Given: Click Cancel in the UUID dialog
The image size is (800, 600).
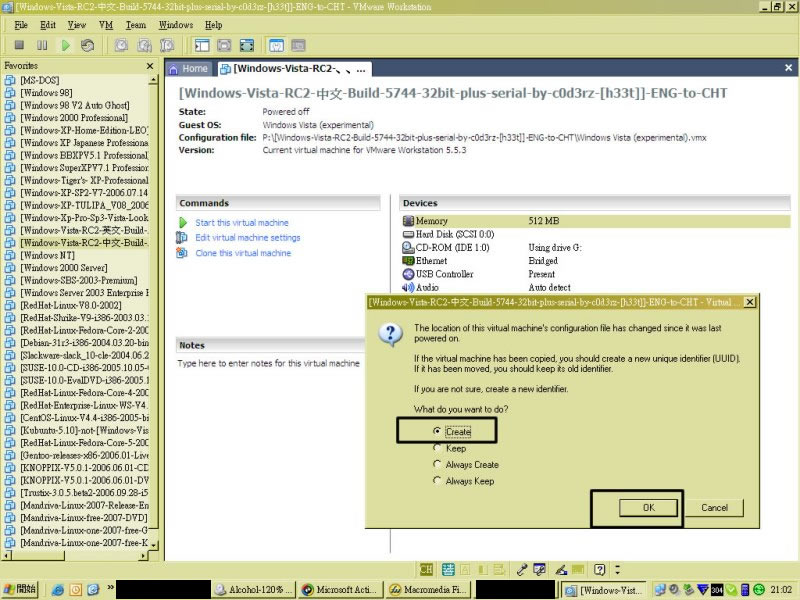Looking at the screenshot, I should [x=714, y=508].
